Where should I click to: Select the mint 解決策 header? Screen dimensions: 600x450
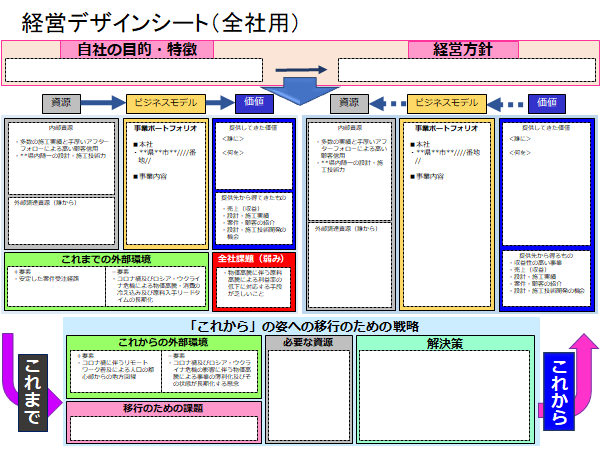click(445, 343)
